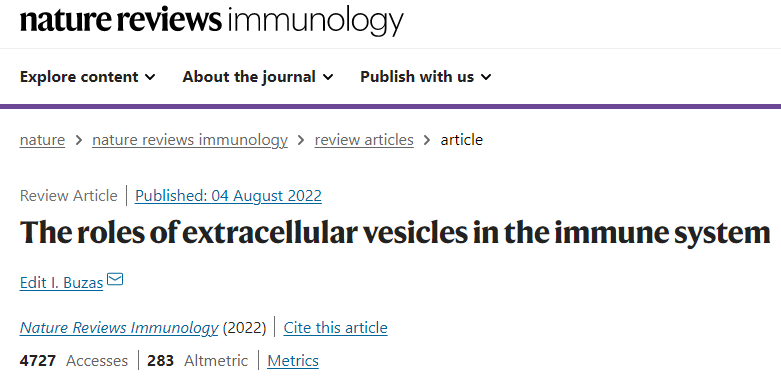This screenshot has width=781, height=376.
Task: Click the email envelope icon beside Edit I. Buzas
Action: 115,280
